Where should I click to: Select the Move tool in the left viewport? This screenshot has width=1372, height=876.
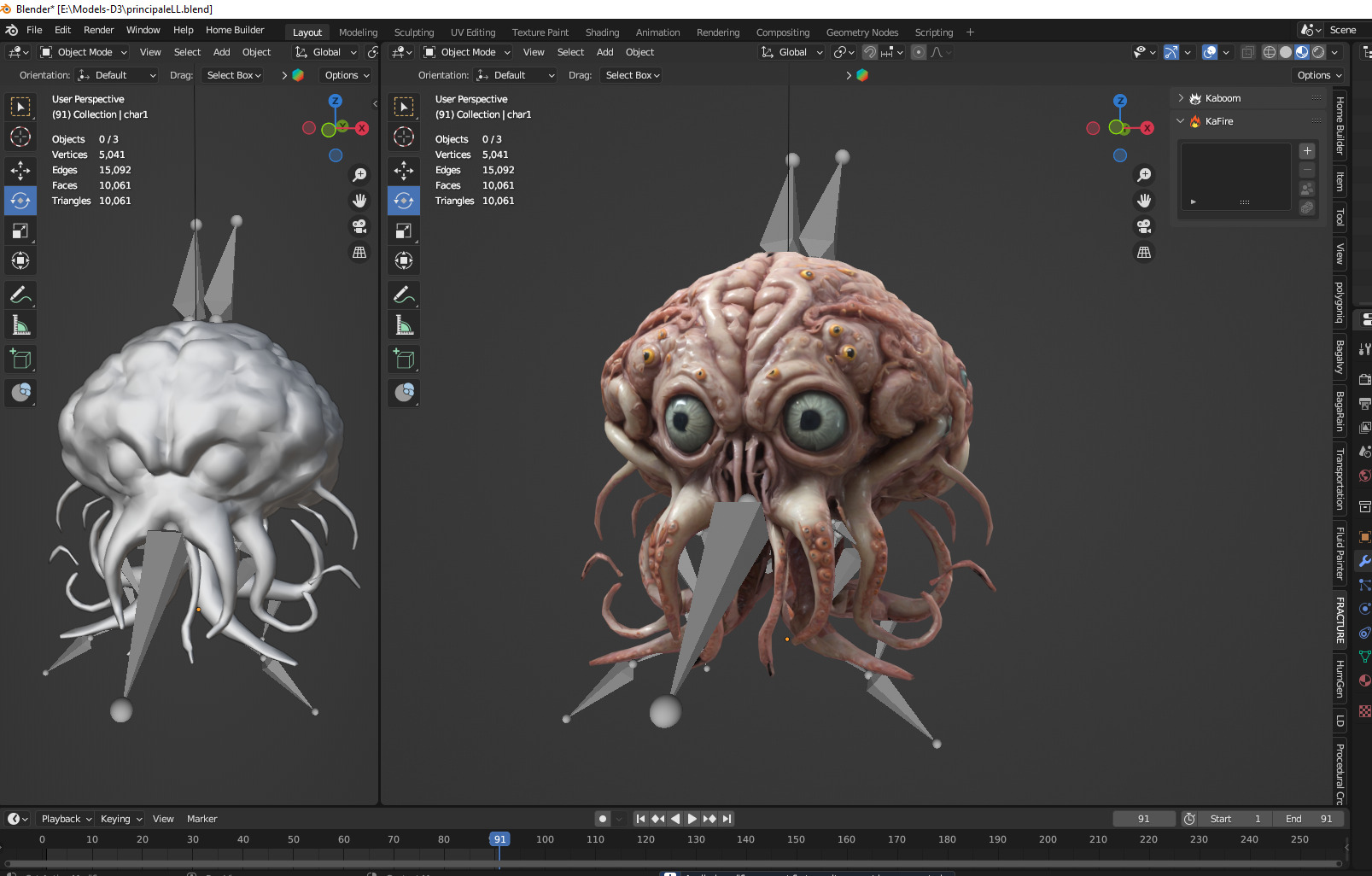pos(20,171)
